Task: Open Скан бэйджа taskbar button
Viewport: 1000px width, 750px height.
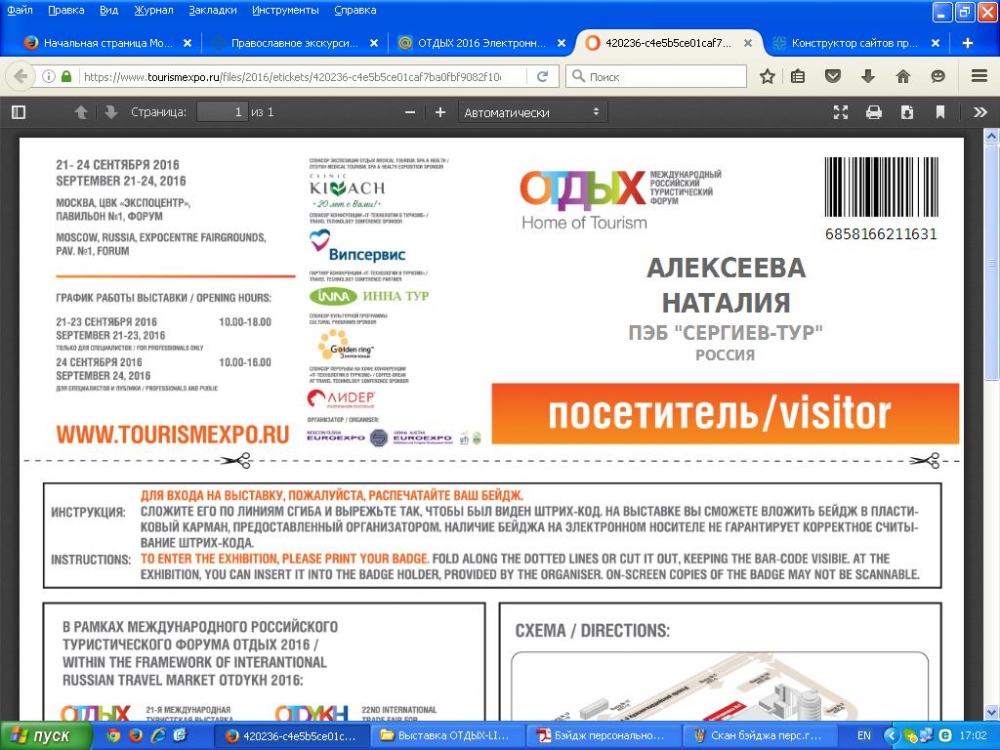Action: [758, 736]
